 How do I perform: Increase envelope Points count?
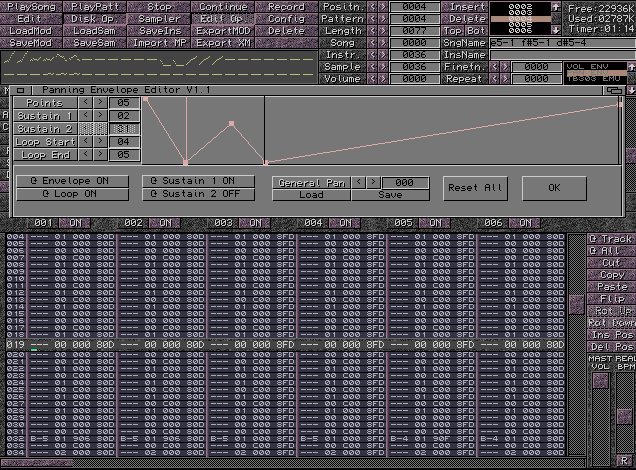click(100, 103)
